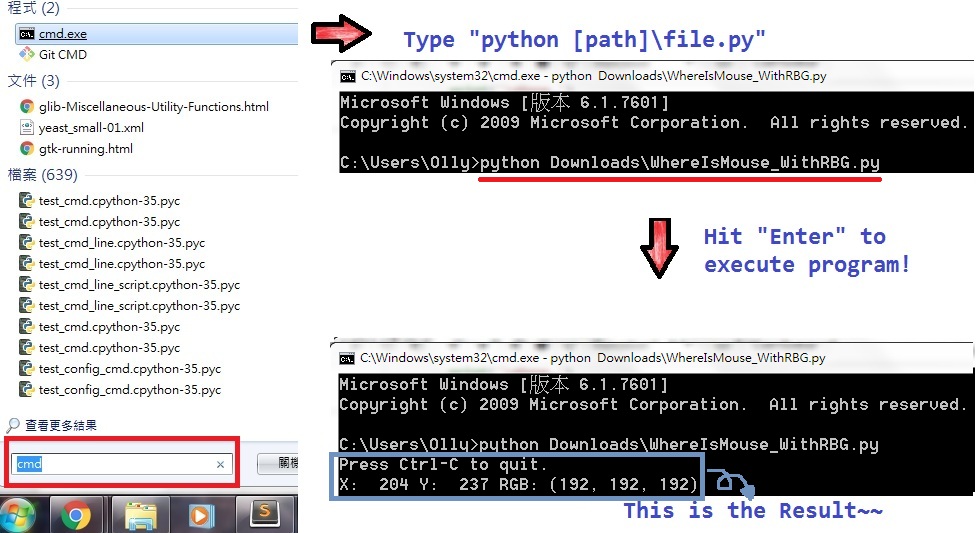979x533 pixels.
Task: Click the 查看更多結果 see more results link
Action: 59,425
